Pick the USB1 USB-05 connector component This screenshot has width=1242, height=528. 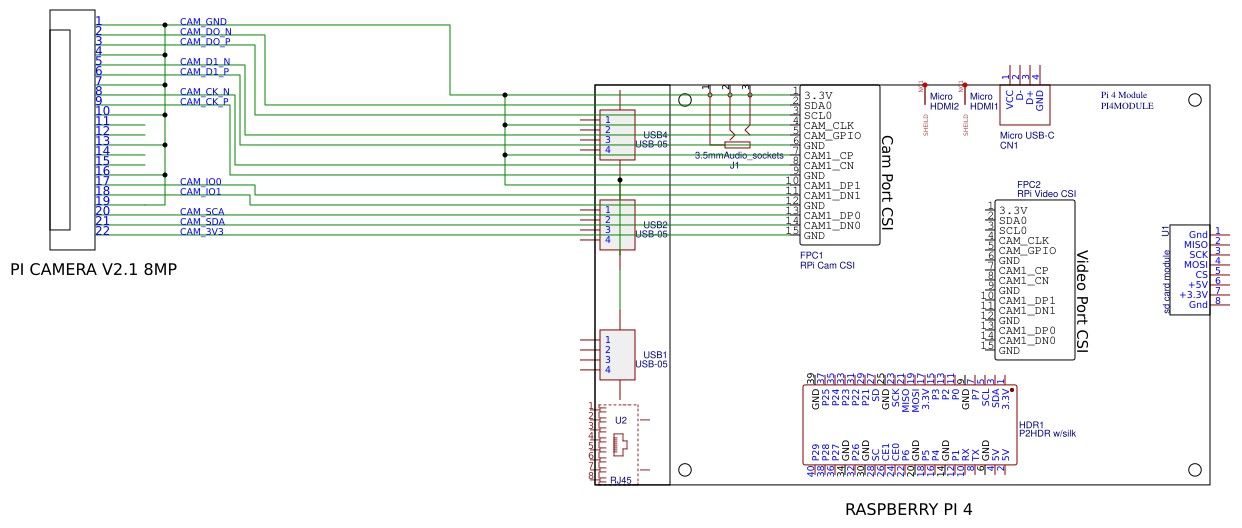tap(617, 355)
